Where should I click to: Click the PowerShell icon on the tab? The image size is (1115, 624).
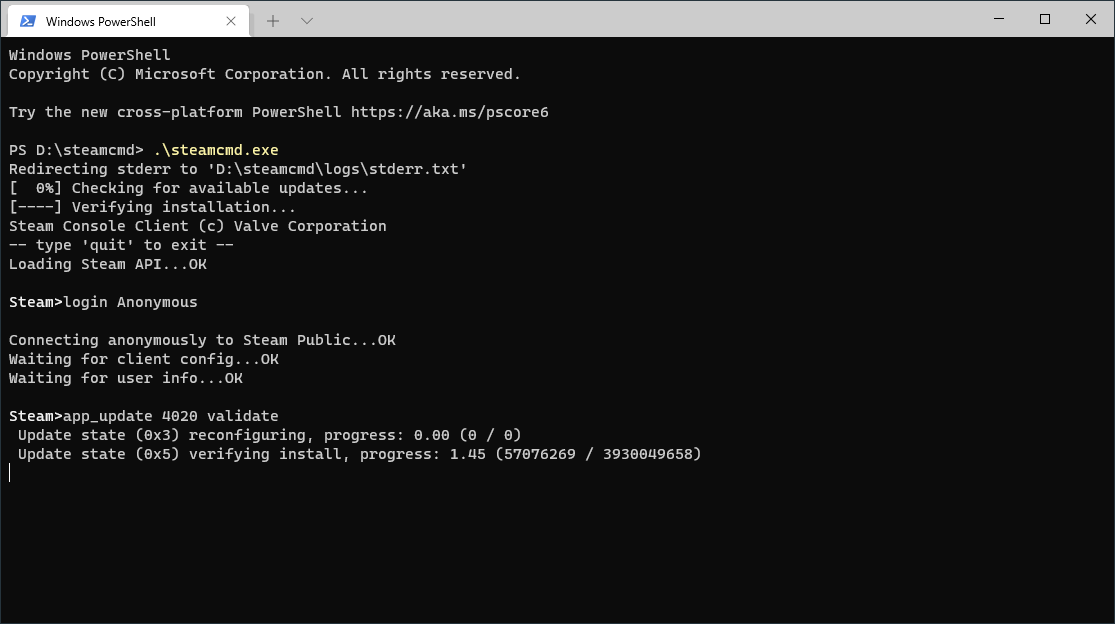(27, 19)
